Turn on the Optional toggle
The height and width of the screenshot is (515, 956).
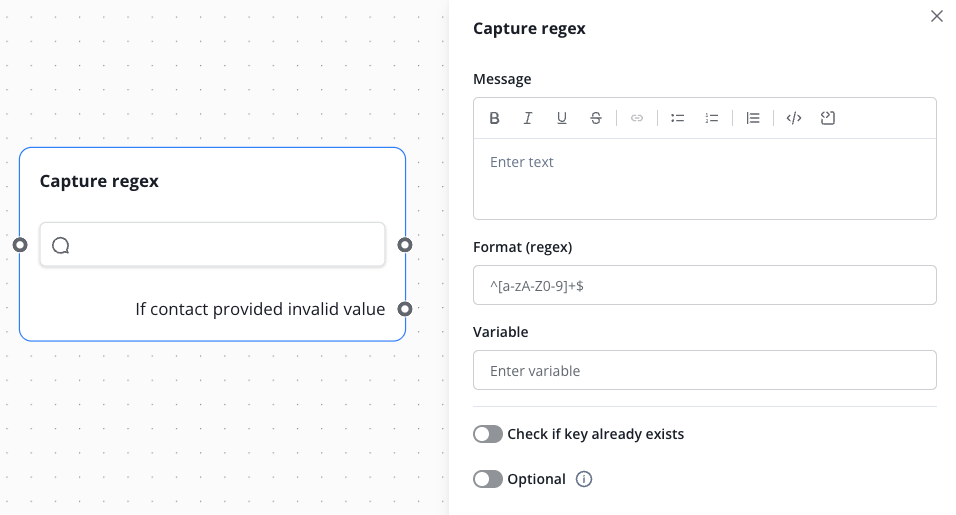[x=488, y=479]
